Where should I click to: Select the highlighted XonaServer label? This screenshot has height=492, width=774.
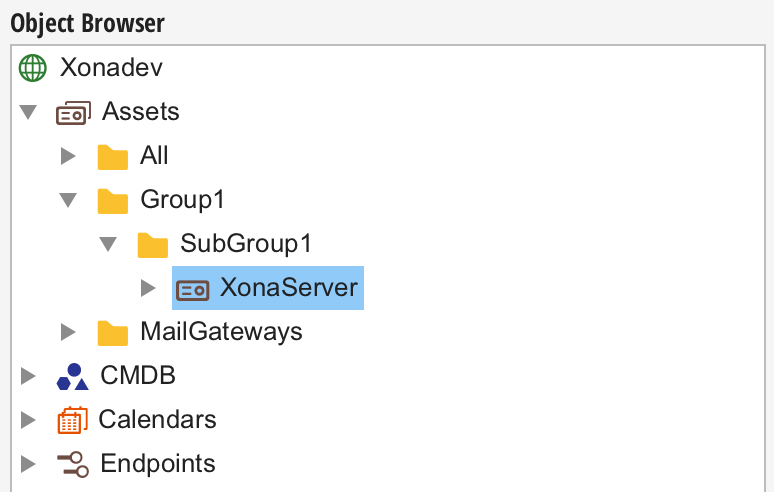click(289, 287)
